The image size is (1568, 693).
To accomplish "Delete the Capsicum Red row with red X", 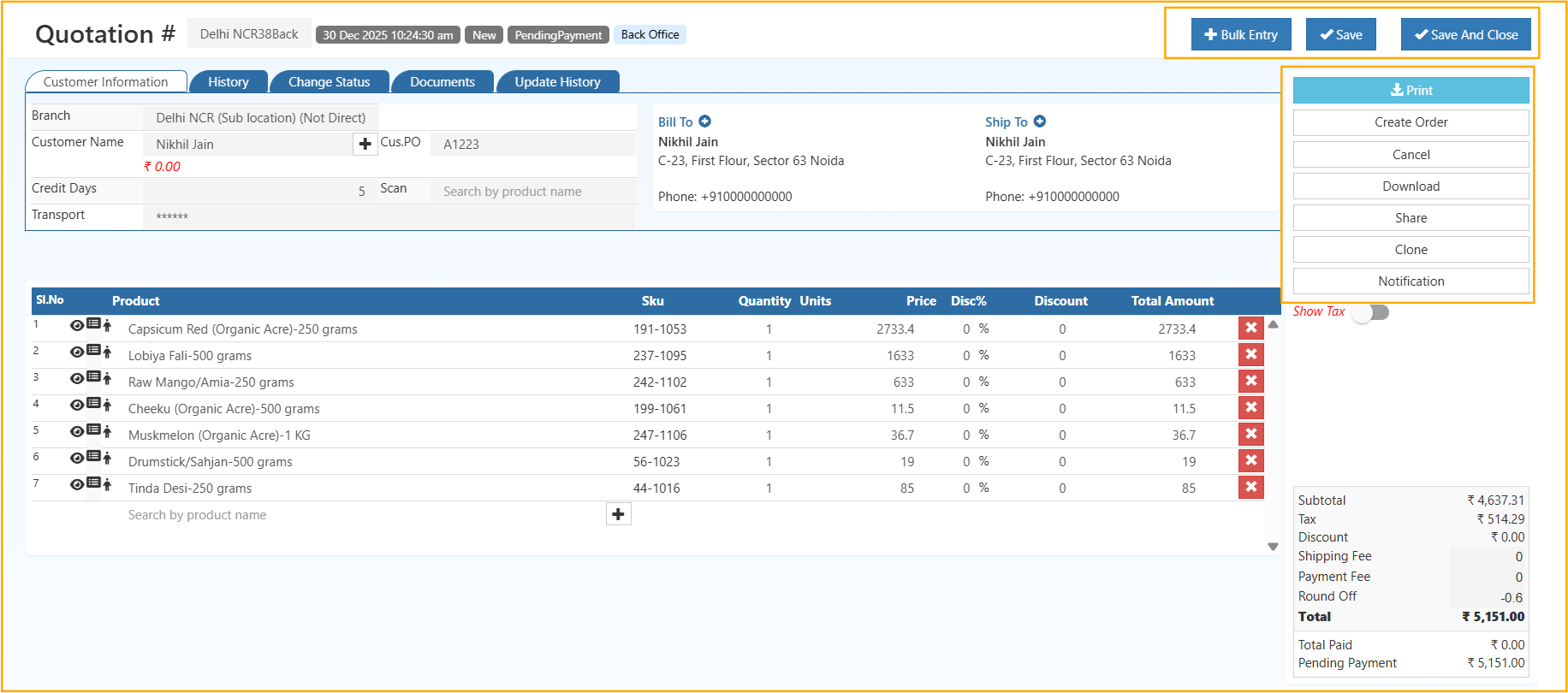I will coord(1250,328).
